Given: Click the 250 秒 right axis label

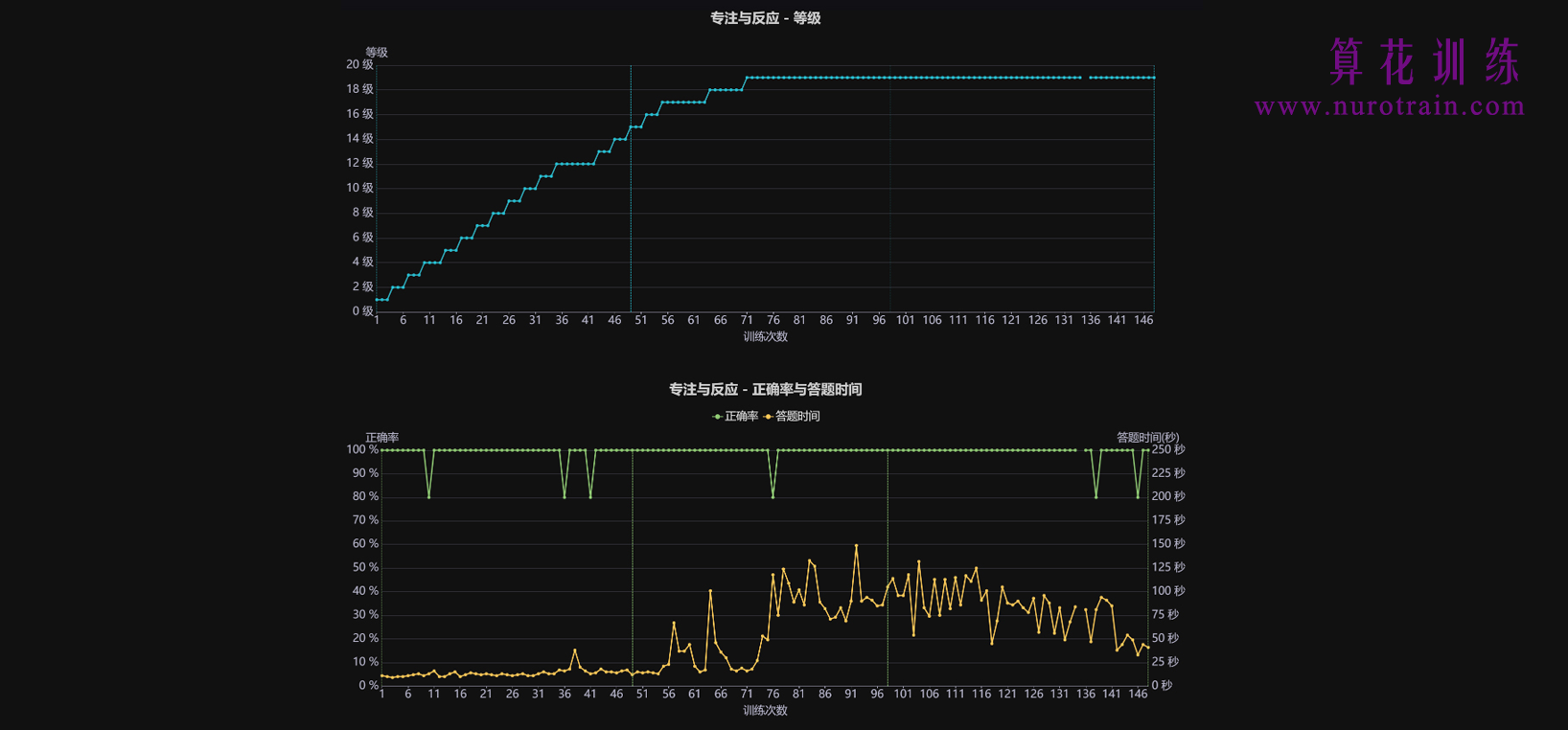Looking at the screenshot, I should coord(1167,449).
